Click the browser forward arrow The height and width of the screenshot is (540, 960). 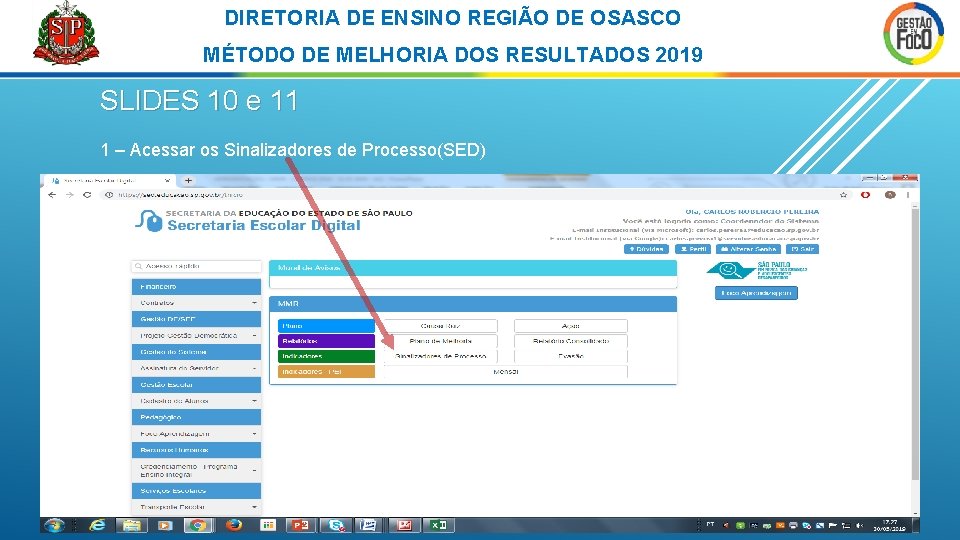point(70,195)
